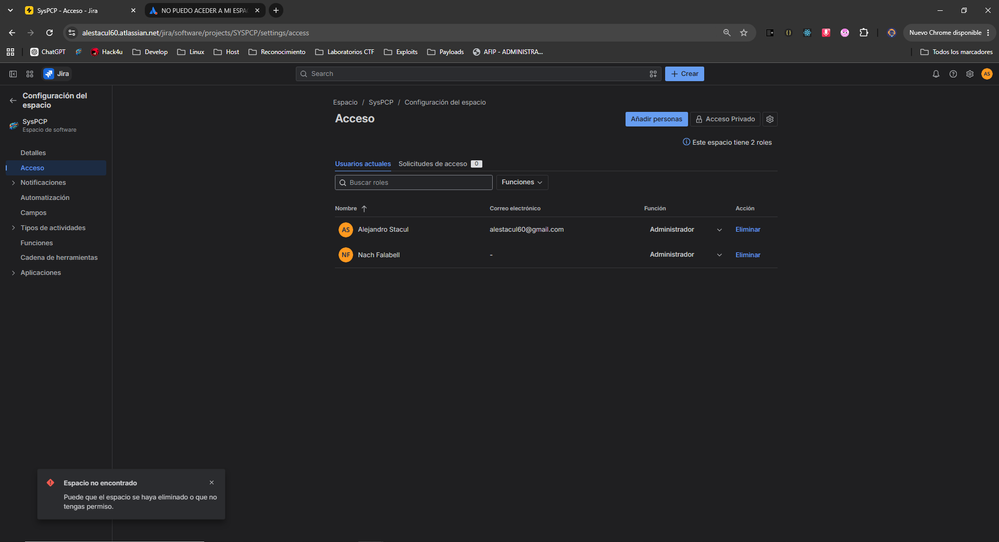The width and height of the screenshot is (999, 542).
Task: Open the ChatGPT bookmark
Action: (x=48, y=52)
